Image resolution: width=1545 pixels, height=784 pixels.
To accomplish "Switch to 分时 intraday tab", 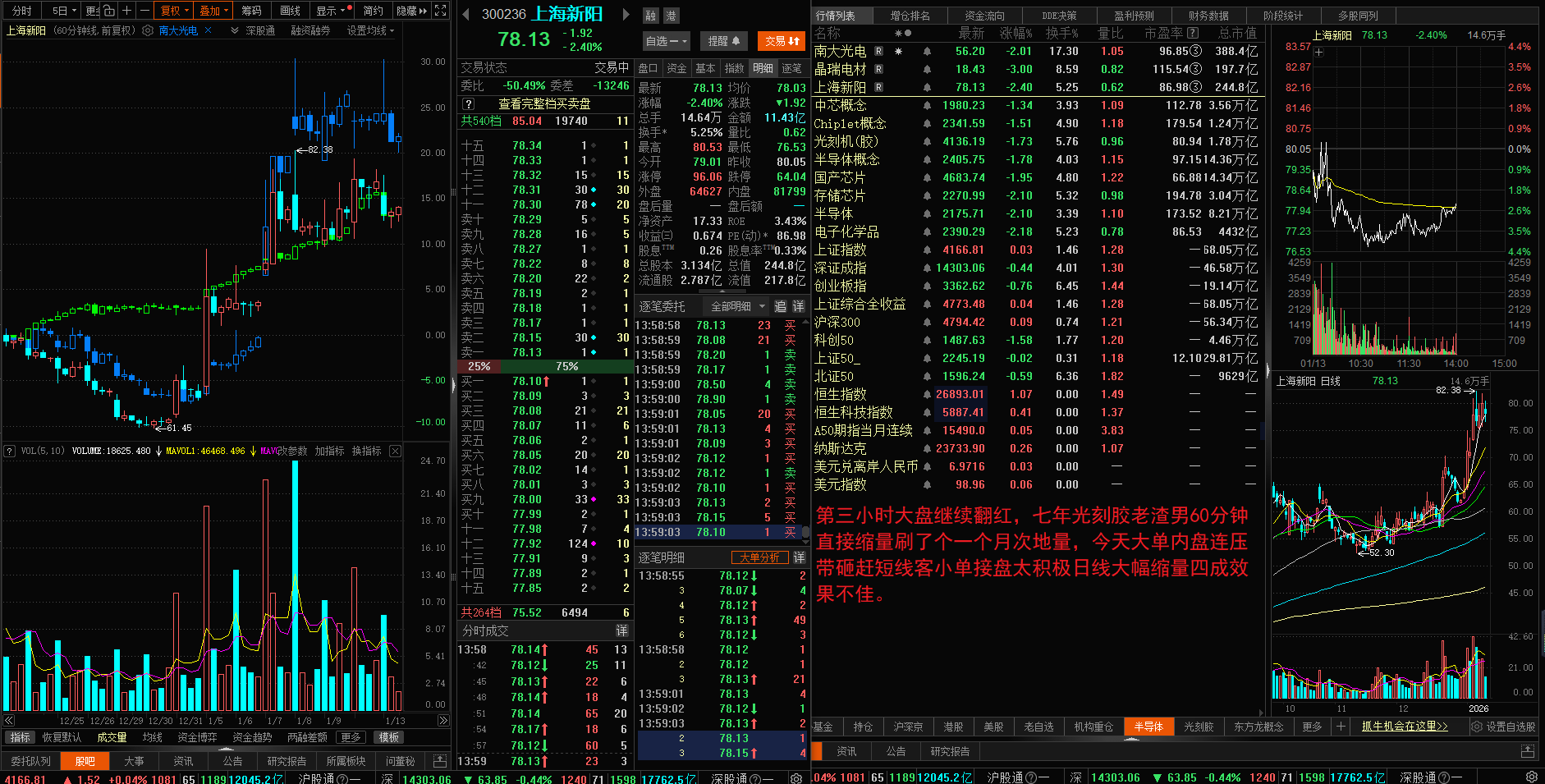I will click(x=22, y=11).
